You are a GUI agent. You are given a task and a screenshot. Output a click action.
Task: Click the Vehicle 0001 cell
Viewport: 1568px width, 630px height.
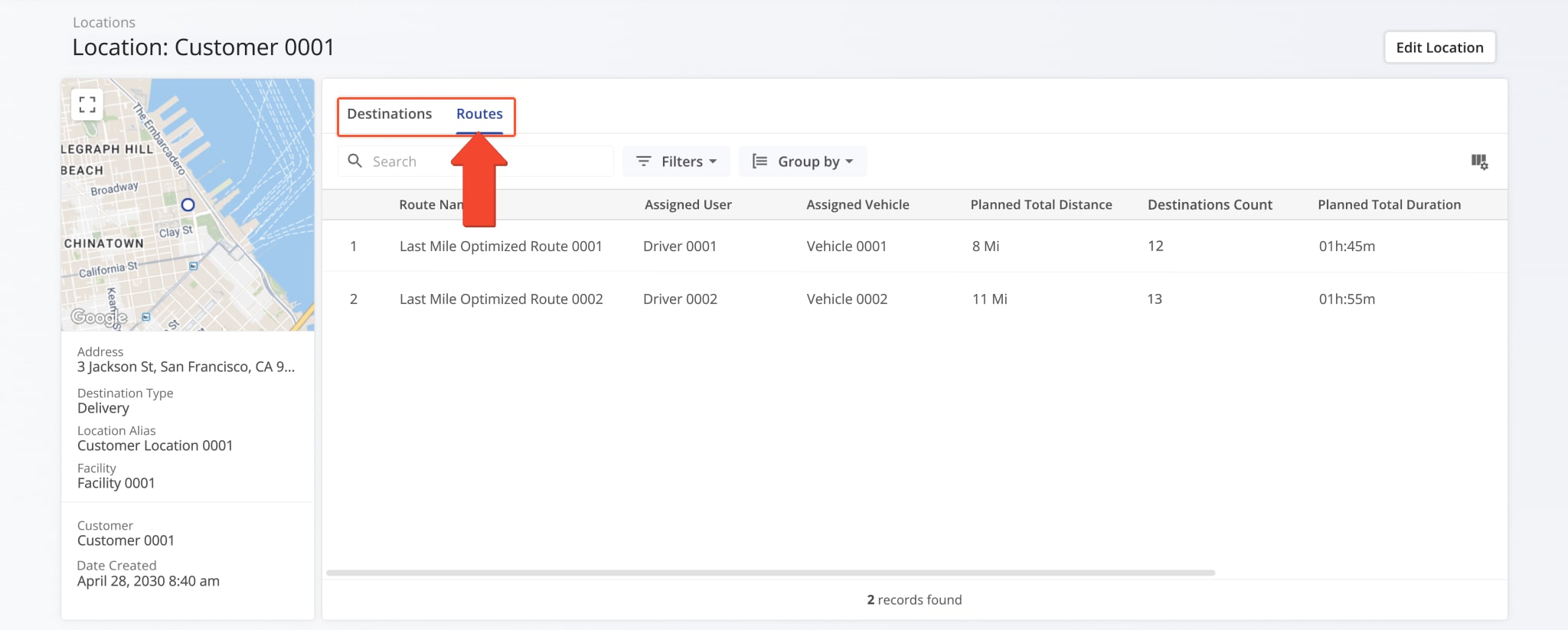coord(847,246)
